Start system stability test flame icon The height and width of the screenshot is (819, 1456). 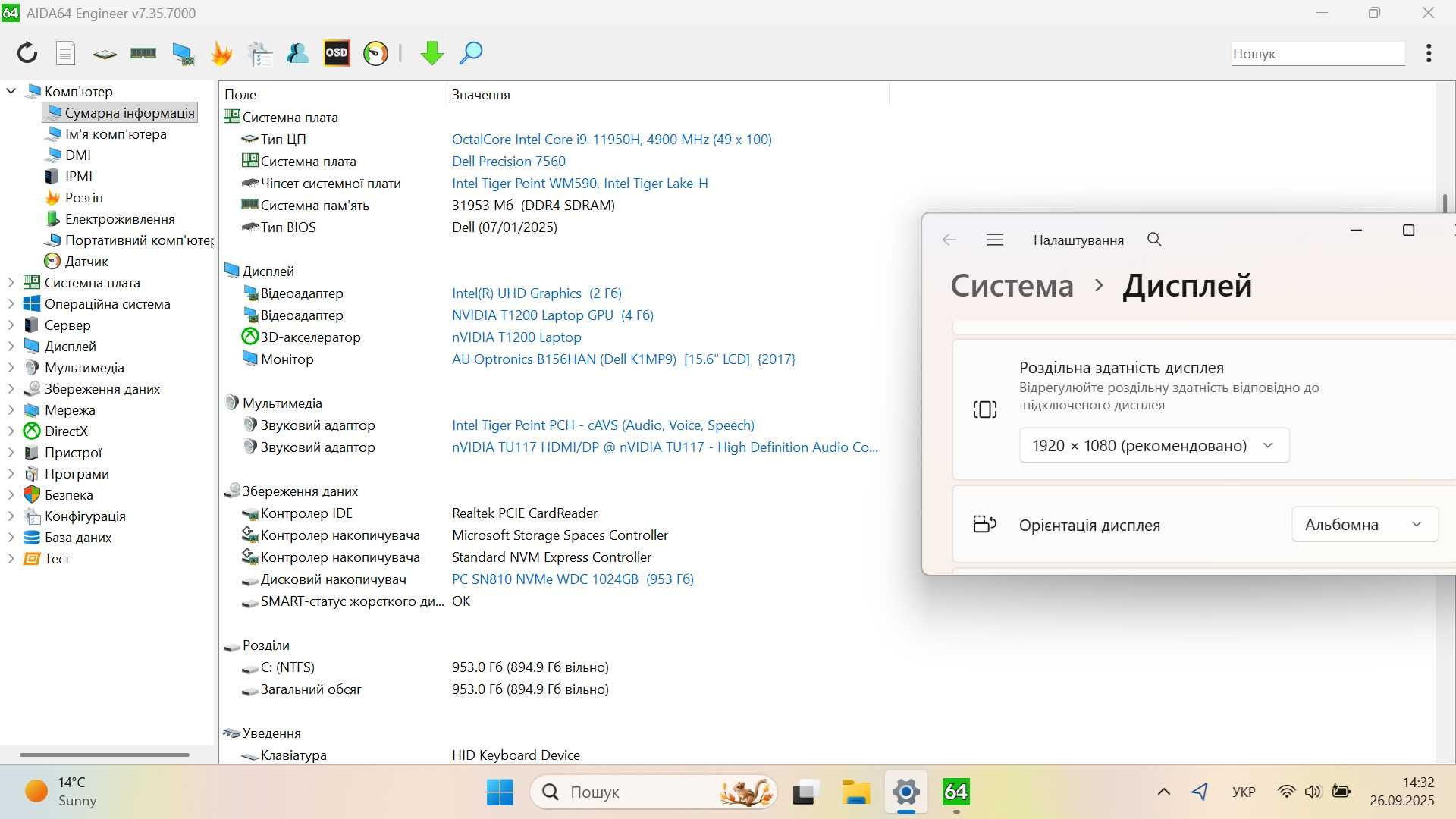click(x=221, y=53)
